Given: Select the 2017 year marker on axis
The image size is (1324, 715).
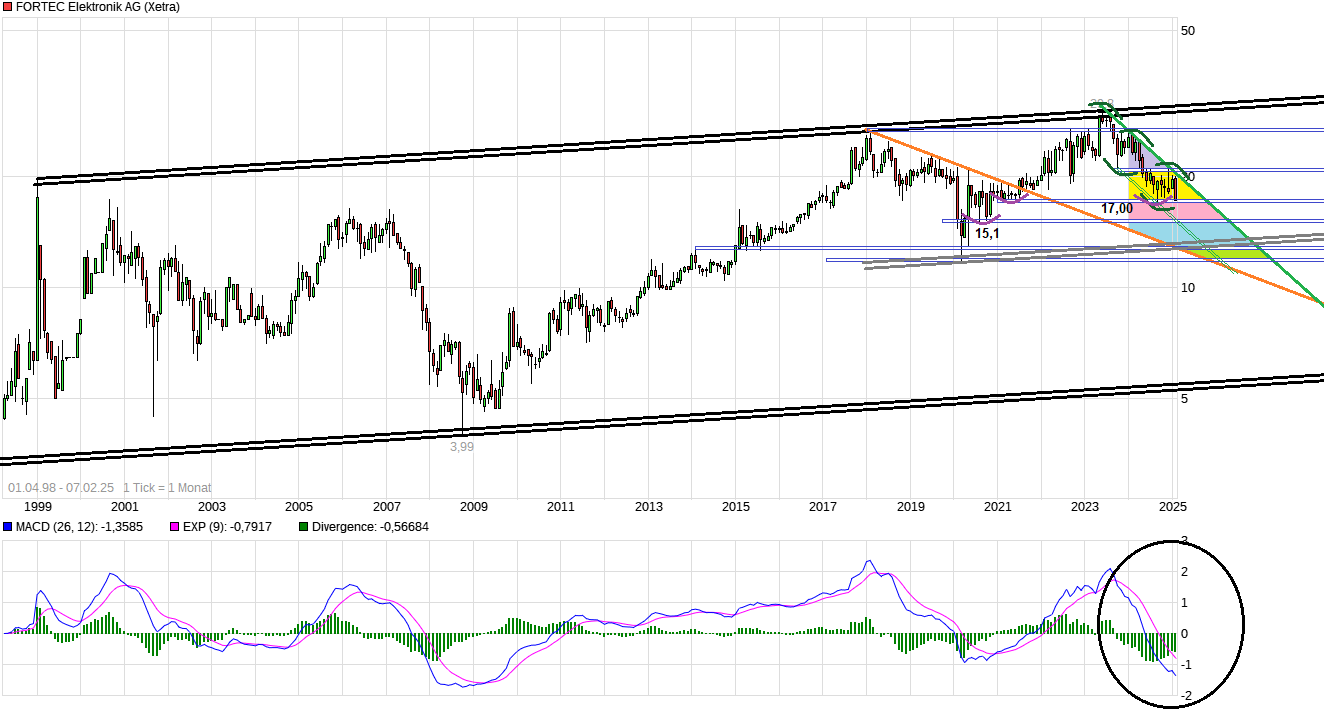Looking at the screenshot, I should pyautogui.click(x=823, y=507).
